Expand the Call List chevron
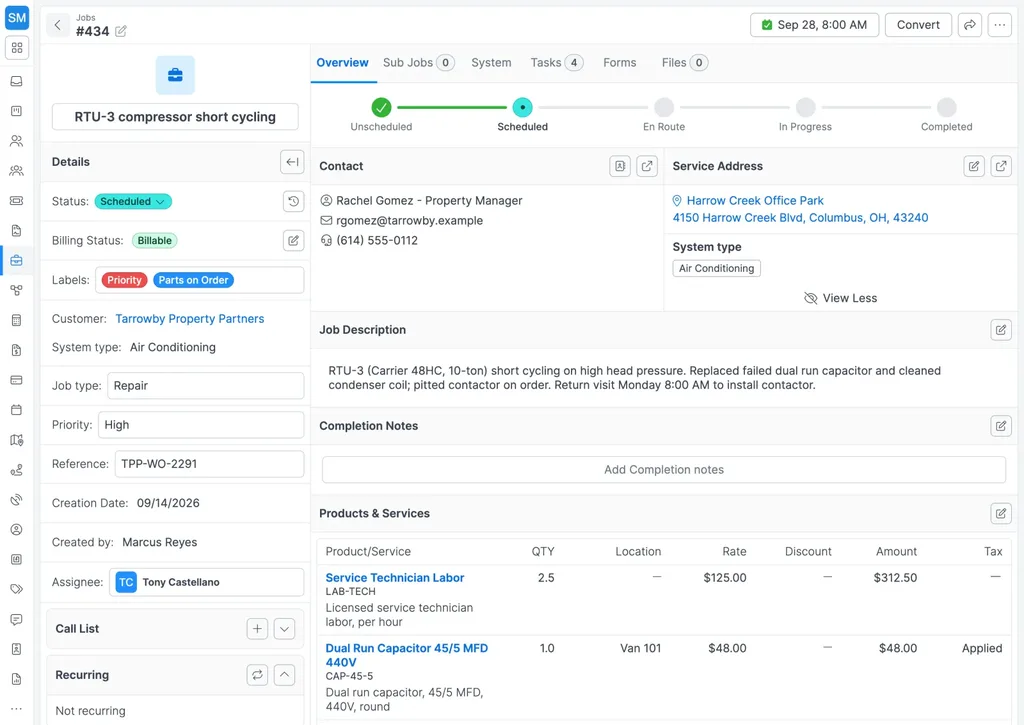1024x725 pixels. (x=284, y=628)
